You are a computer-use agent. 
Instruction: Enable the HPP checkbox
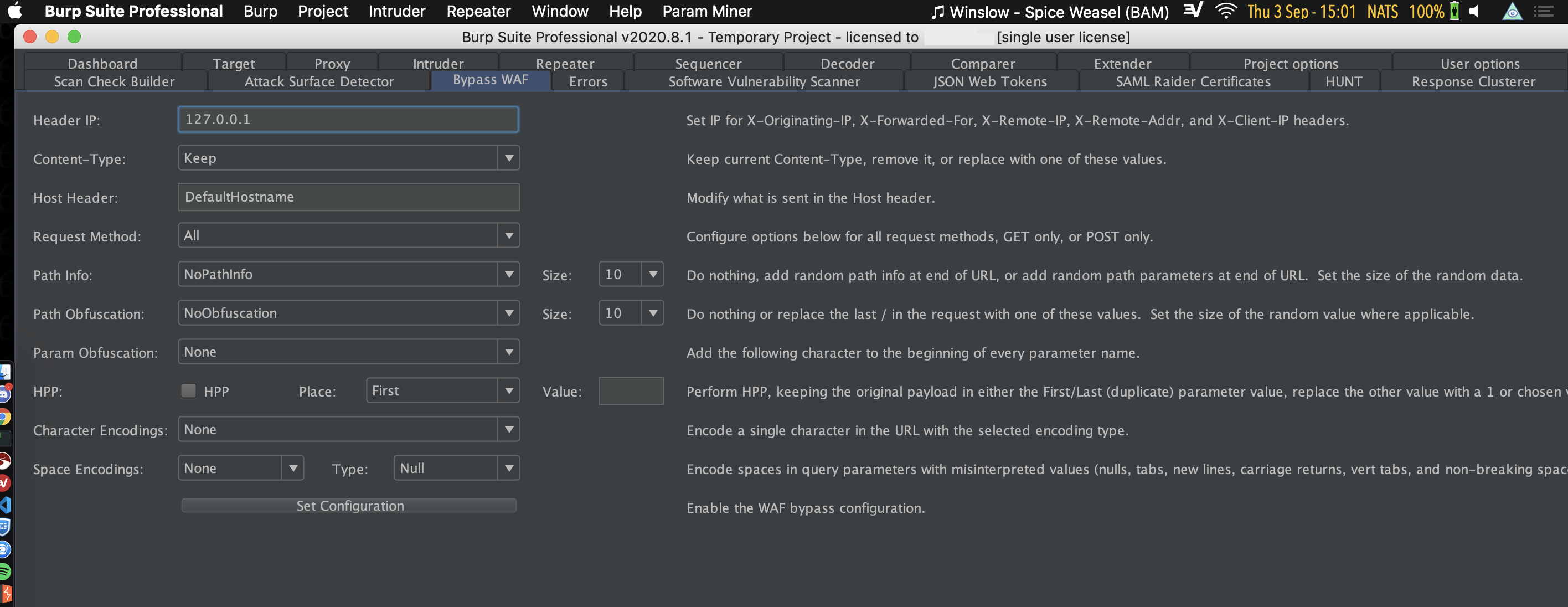[188, 392]
